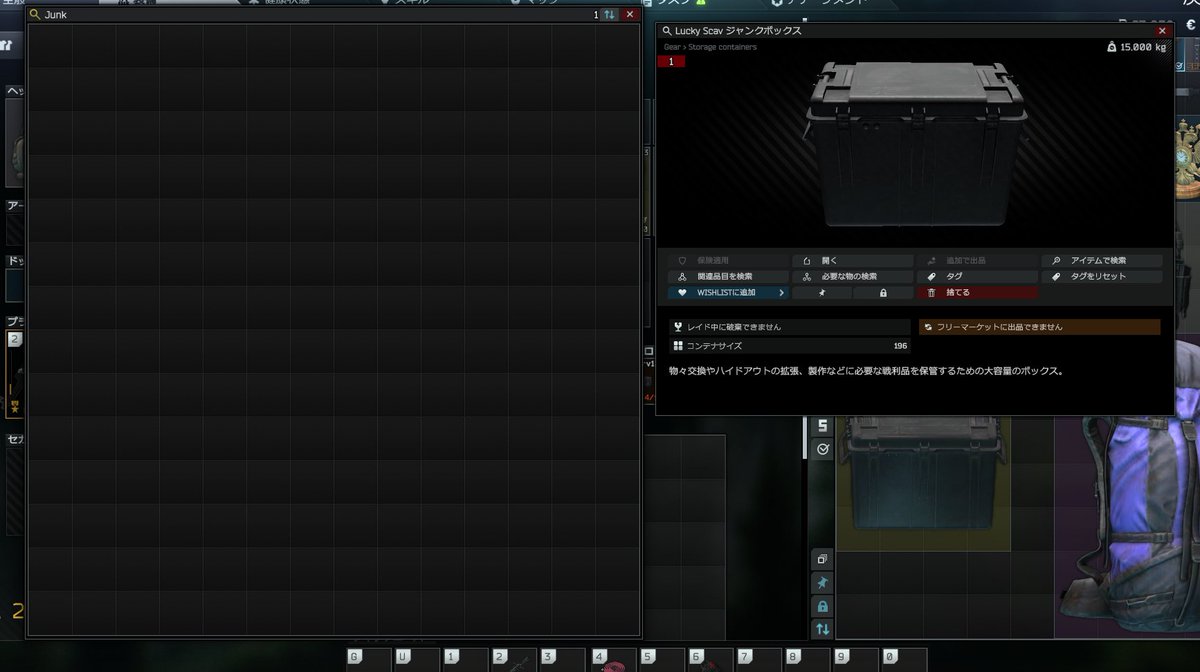Click 関連品目を検索 linked search button
Screen dimensions: 1200x672
(729, 276)
